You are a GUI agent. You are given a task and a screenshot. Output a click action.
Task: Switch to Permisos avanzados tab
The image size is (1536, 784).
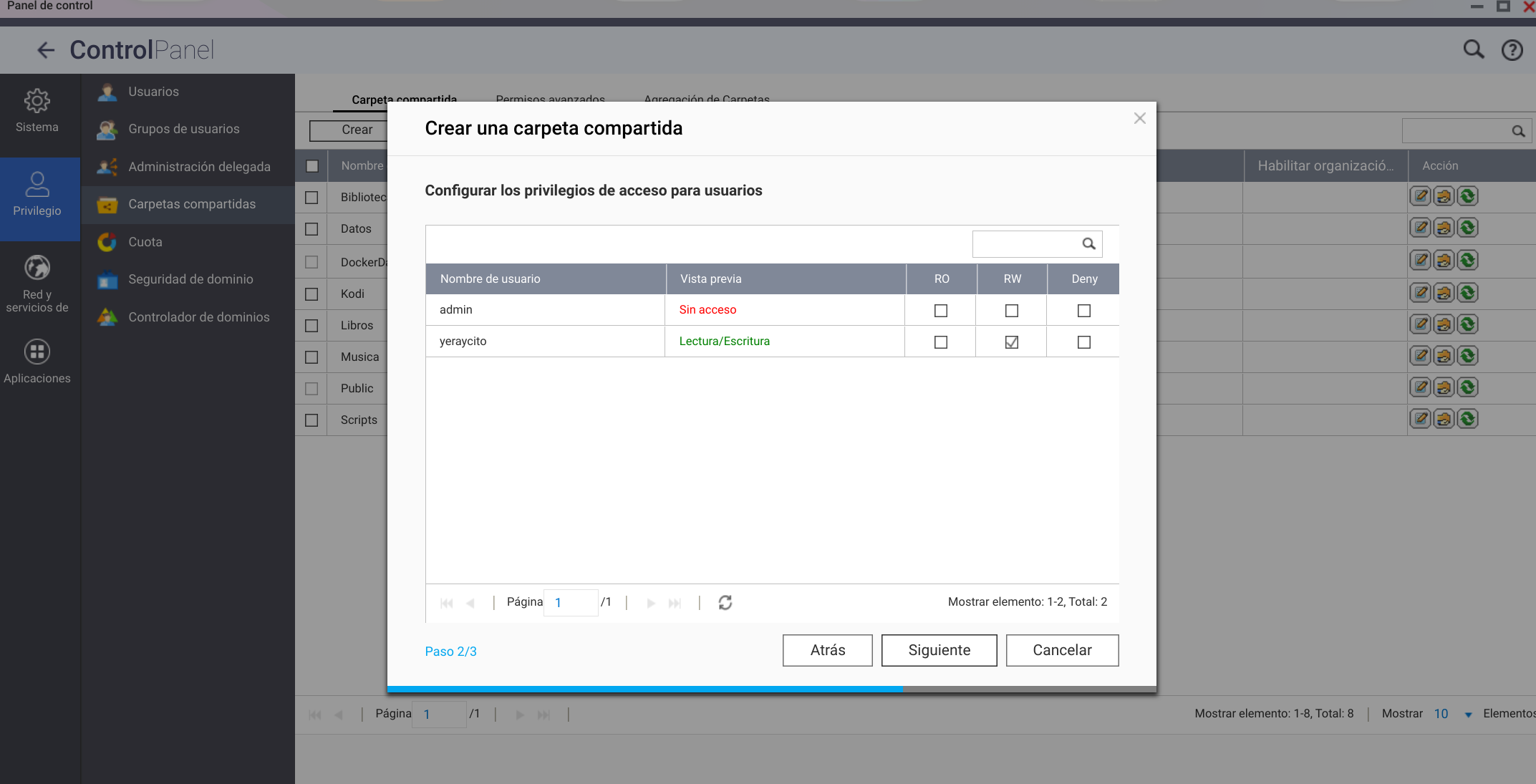pyautogui.click(x=550, y=99)
